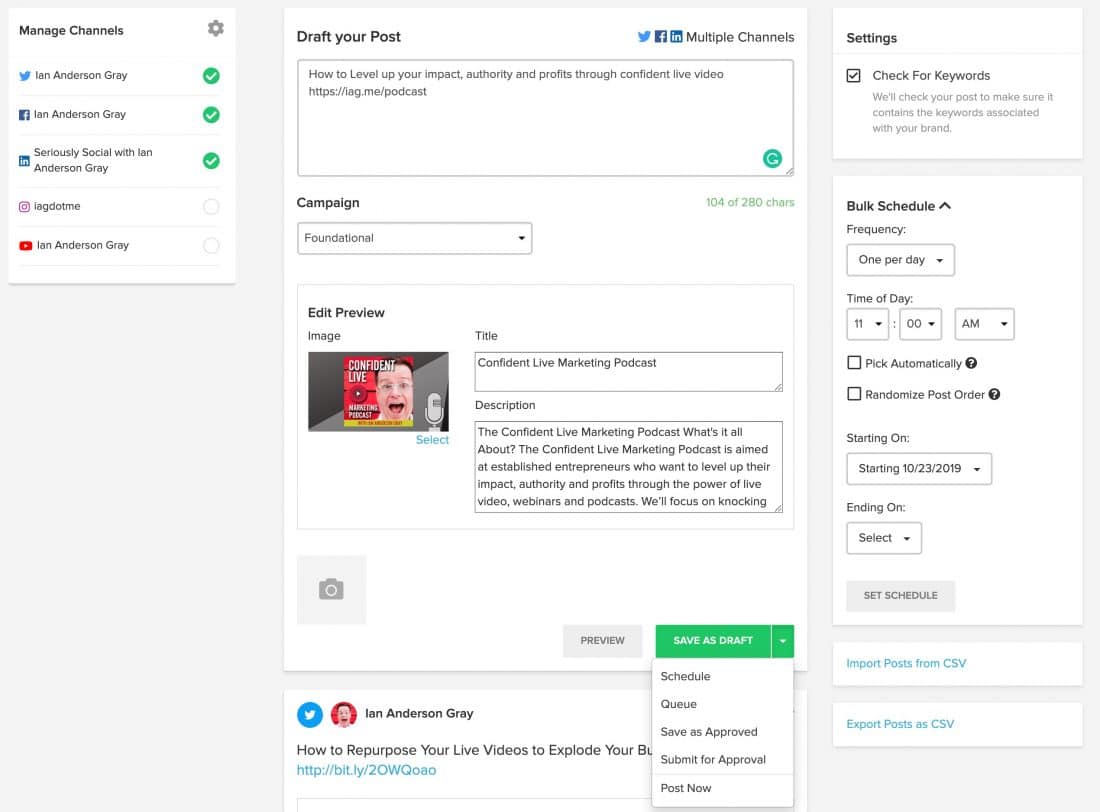Open the AM/PM dropdown

coord(984,324)
